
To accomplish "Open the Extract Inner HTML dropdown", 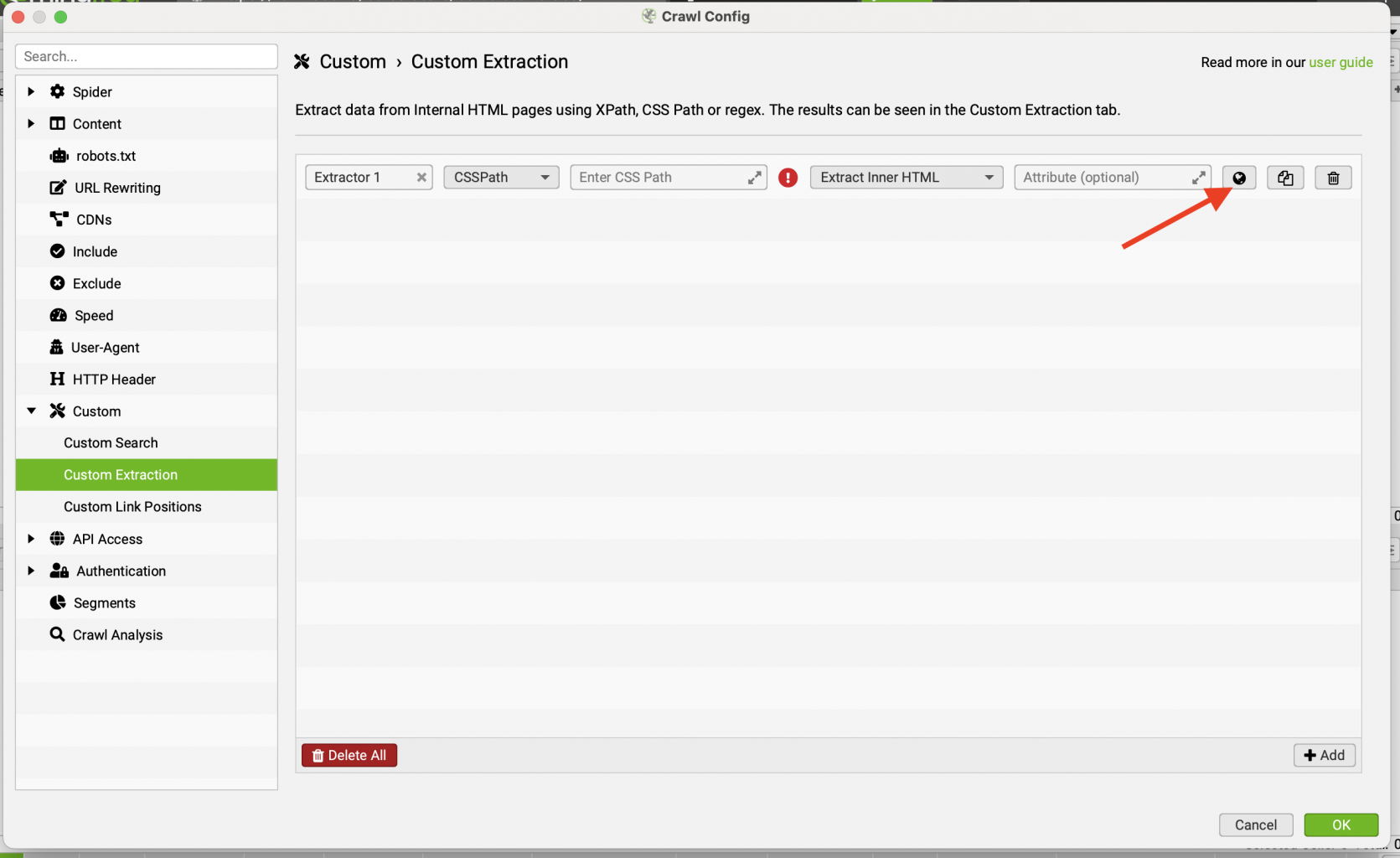I will [x=906, y=178].
